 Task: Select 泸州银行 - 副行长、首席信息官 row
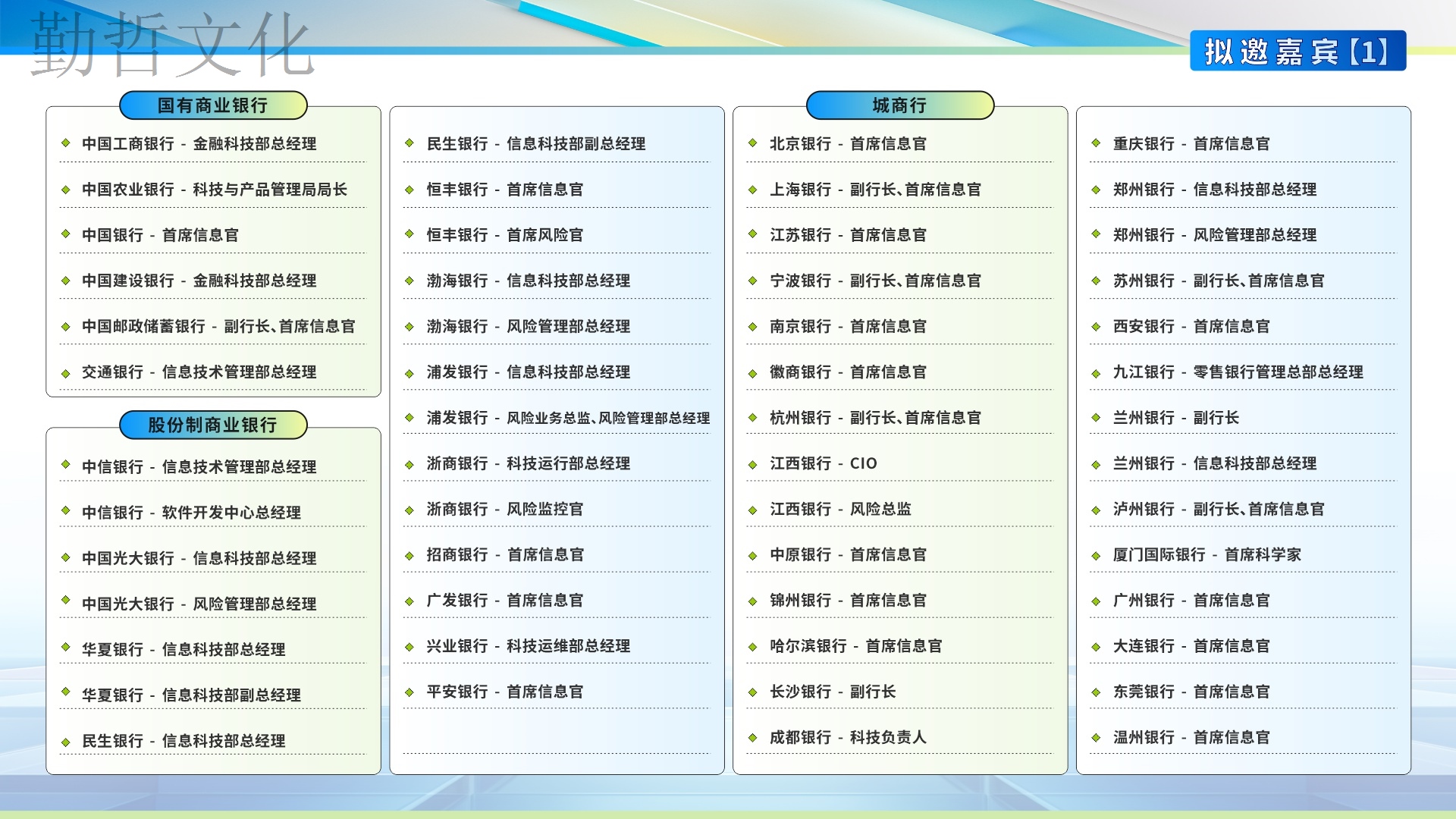click(x=1243, y=509)
